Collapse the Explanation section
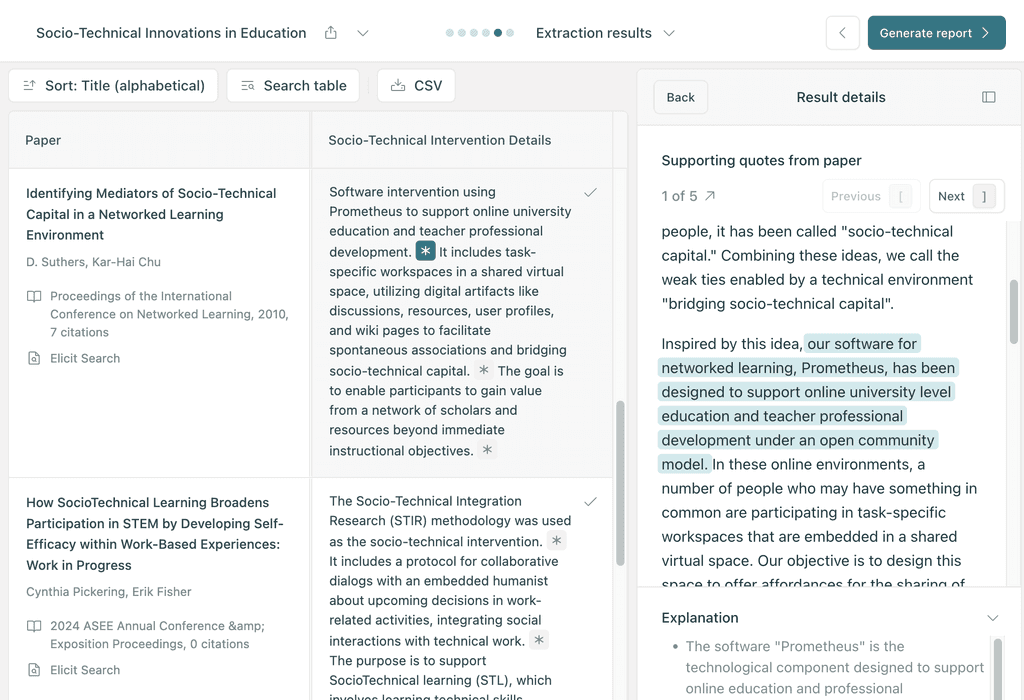Image resolution: width=1024 pixels, height=700 pixels. coord(993,617)
